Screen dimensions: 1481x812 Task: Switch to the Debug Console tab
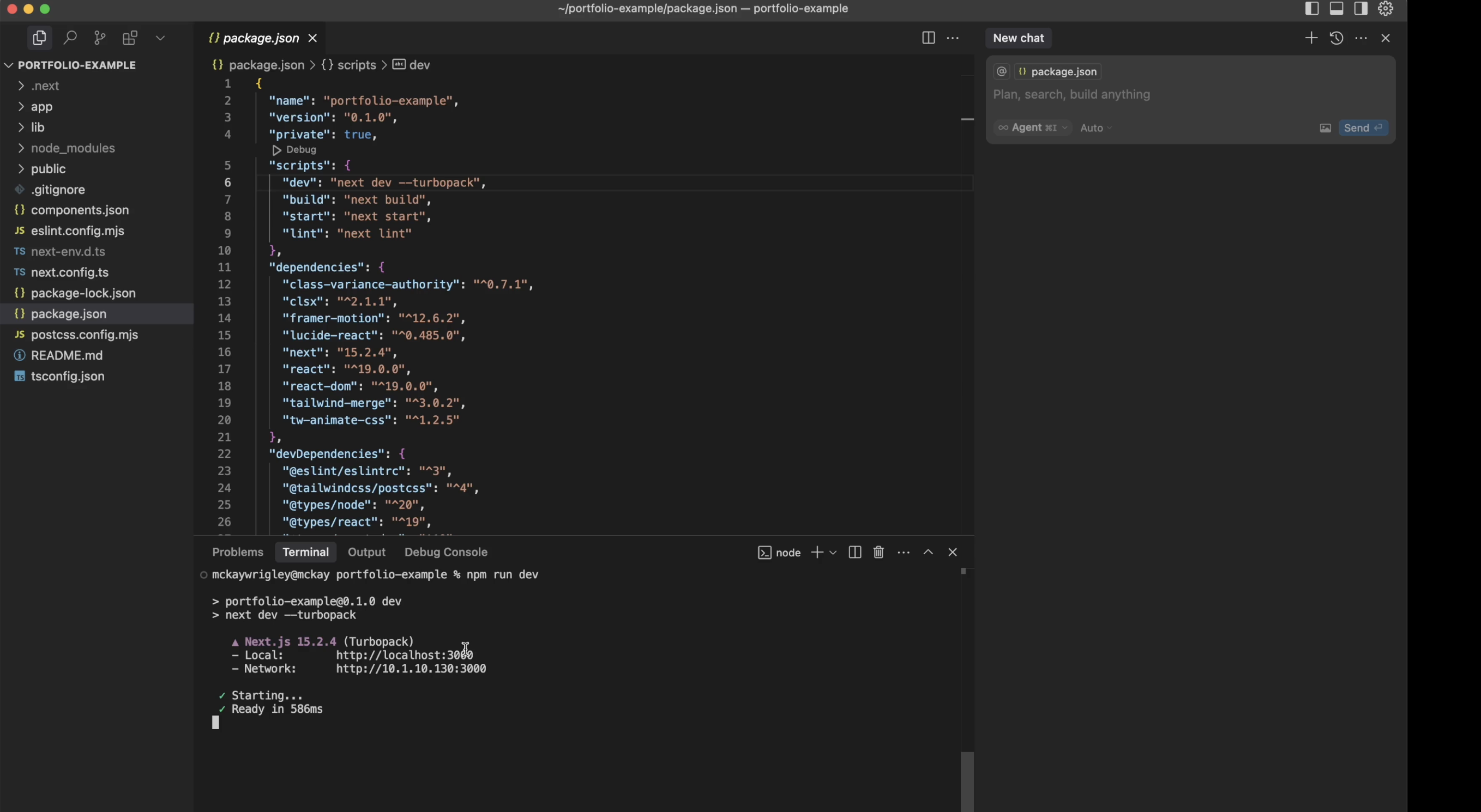445,552
